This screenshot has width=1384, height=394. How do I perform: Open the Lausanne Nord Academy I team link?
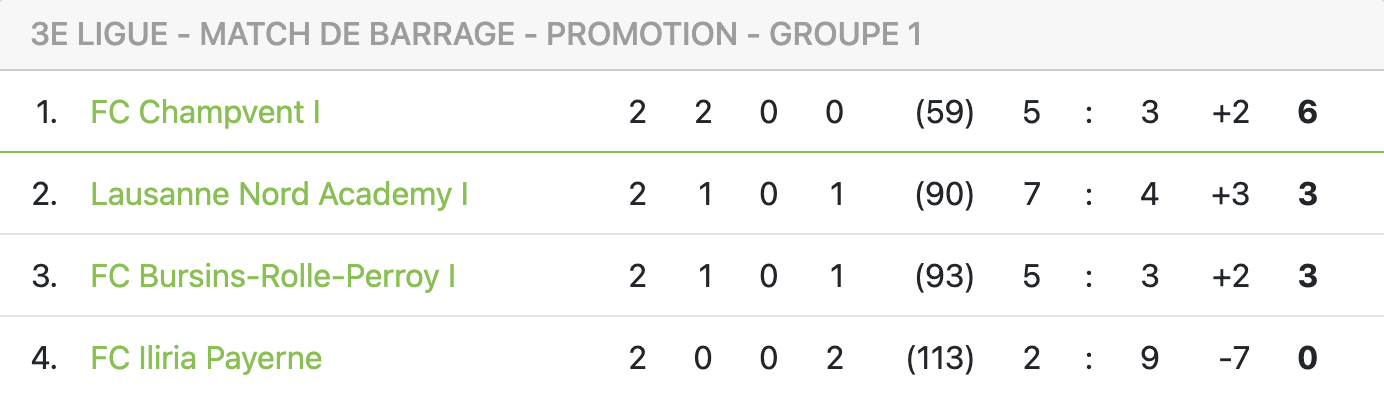click(280, 194)
